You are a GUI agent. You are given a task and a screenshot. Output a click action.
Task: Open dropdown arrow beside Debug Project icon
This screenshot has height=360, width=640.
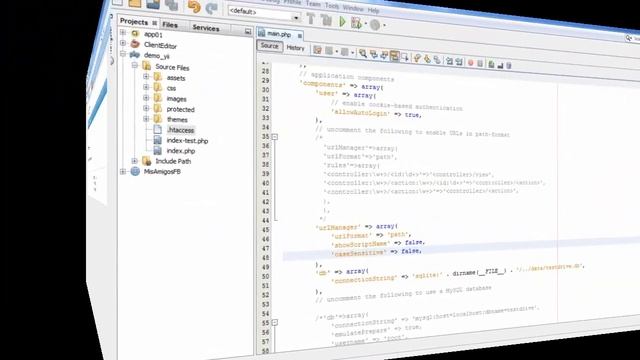pos(366,24)
